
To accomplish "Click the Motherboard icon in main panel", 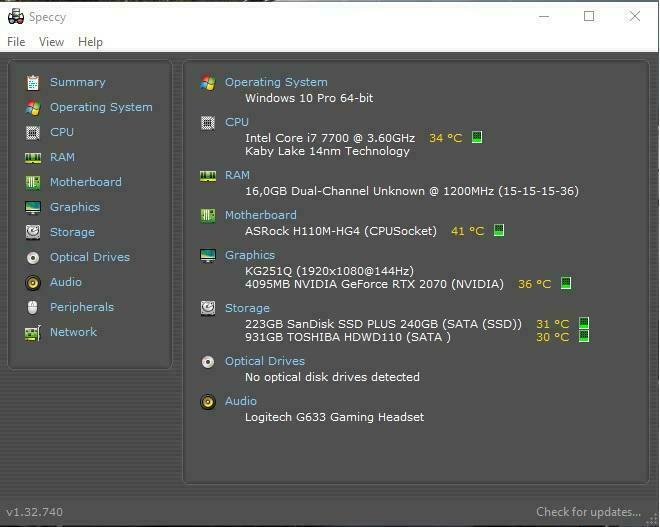I will click(x=208, y=216).
